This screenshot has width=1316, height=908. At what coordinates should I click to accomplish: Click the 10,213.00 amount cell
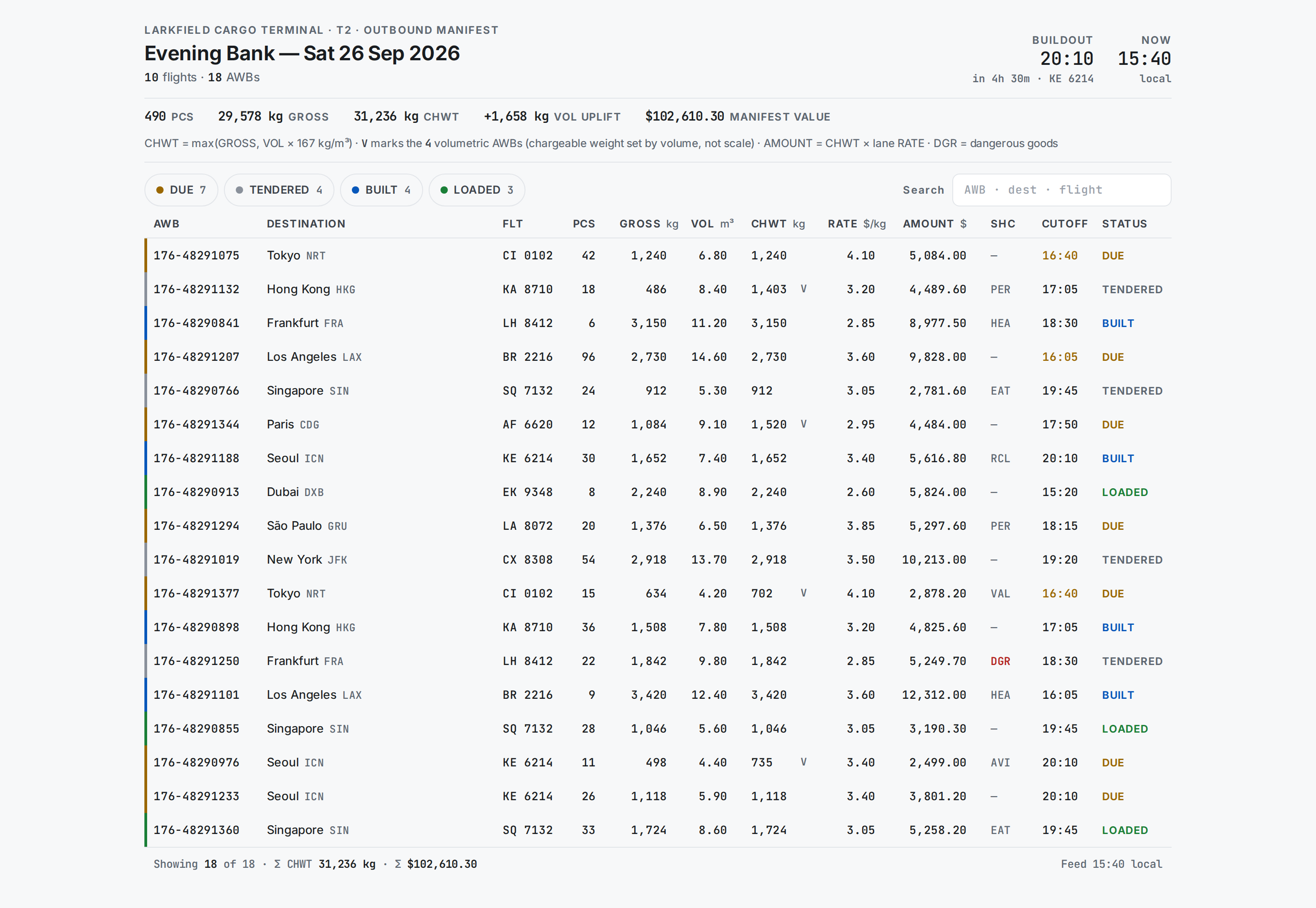[934, 560]
